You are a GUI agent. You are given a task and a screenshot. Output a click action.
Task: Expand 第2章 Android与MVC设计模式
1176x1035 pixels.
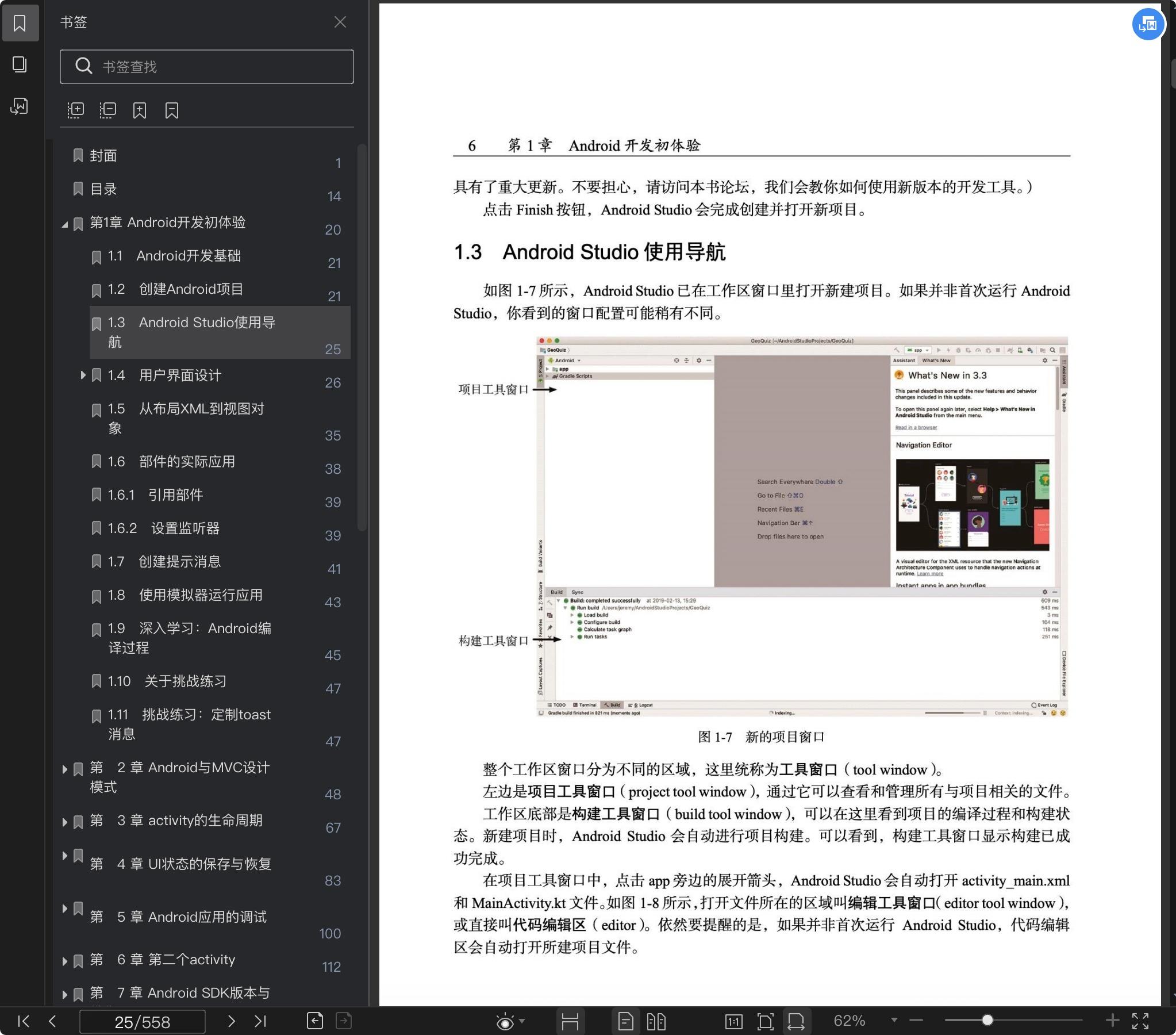tap(64, 769)
